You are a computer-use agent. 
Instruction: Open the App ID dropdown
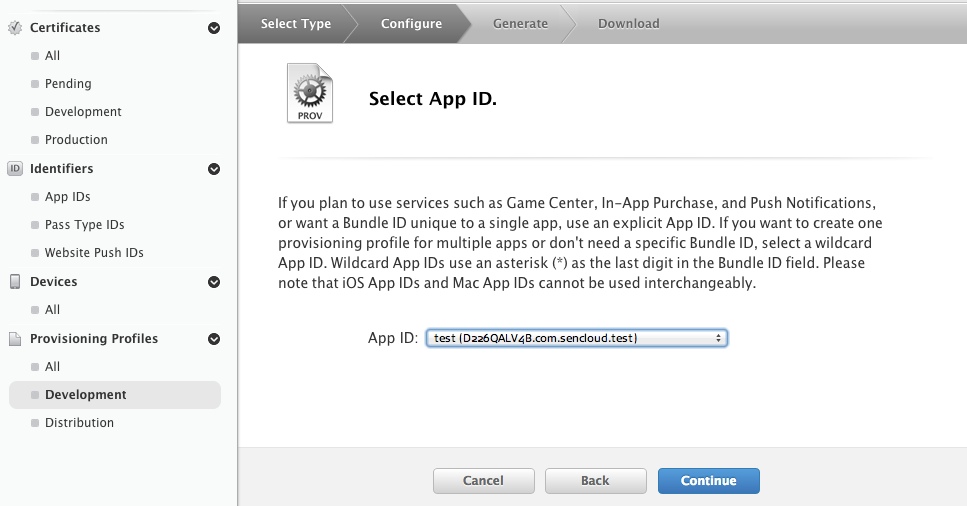tap(576, 338)
